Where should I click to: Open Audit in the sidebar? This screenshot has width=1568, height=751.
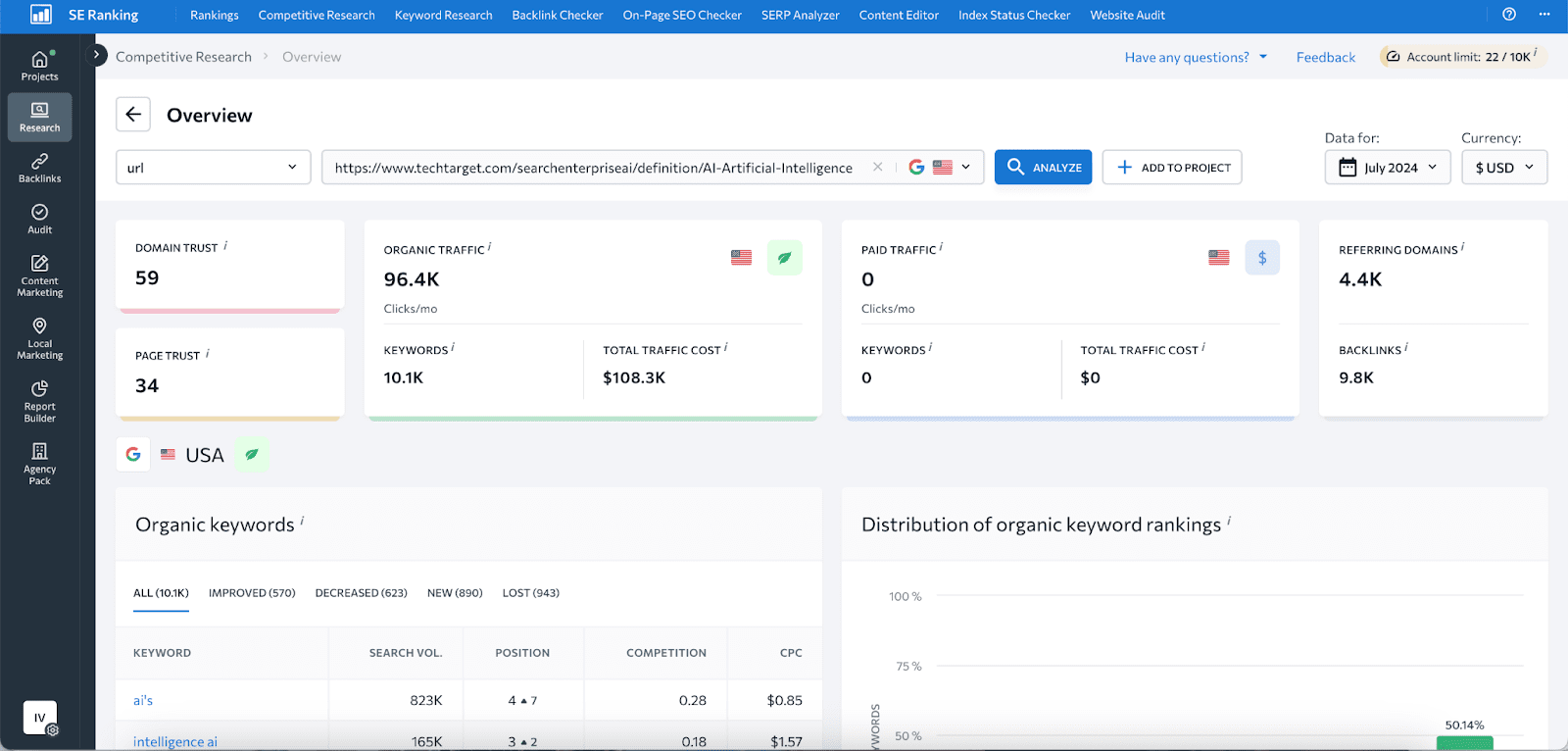click(x=39, y=219)
